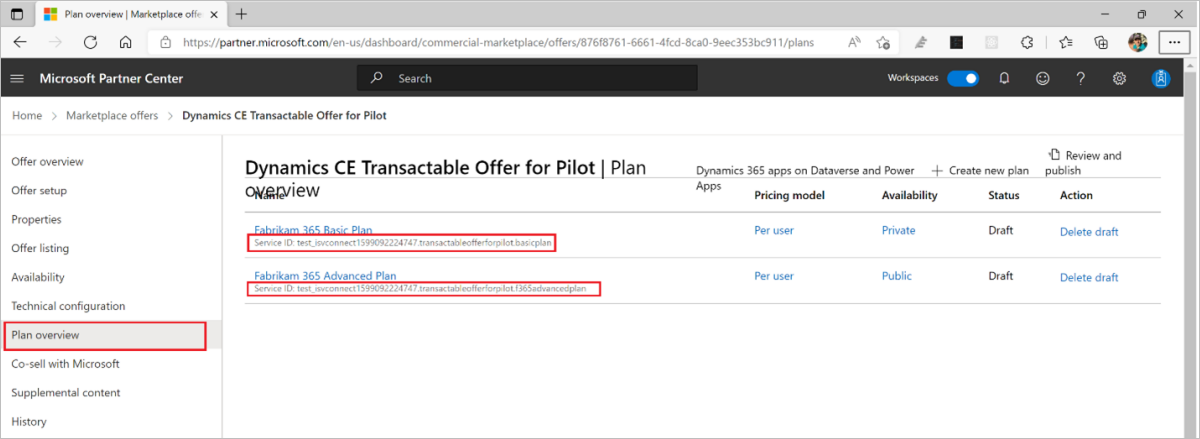Open the feedback smiley icon
This screenshot has width=1200, height=439.
1043,79
